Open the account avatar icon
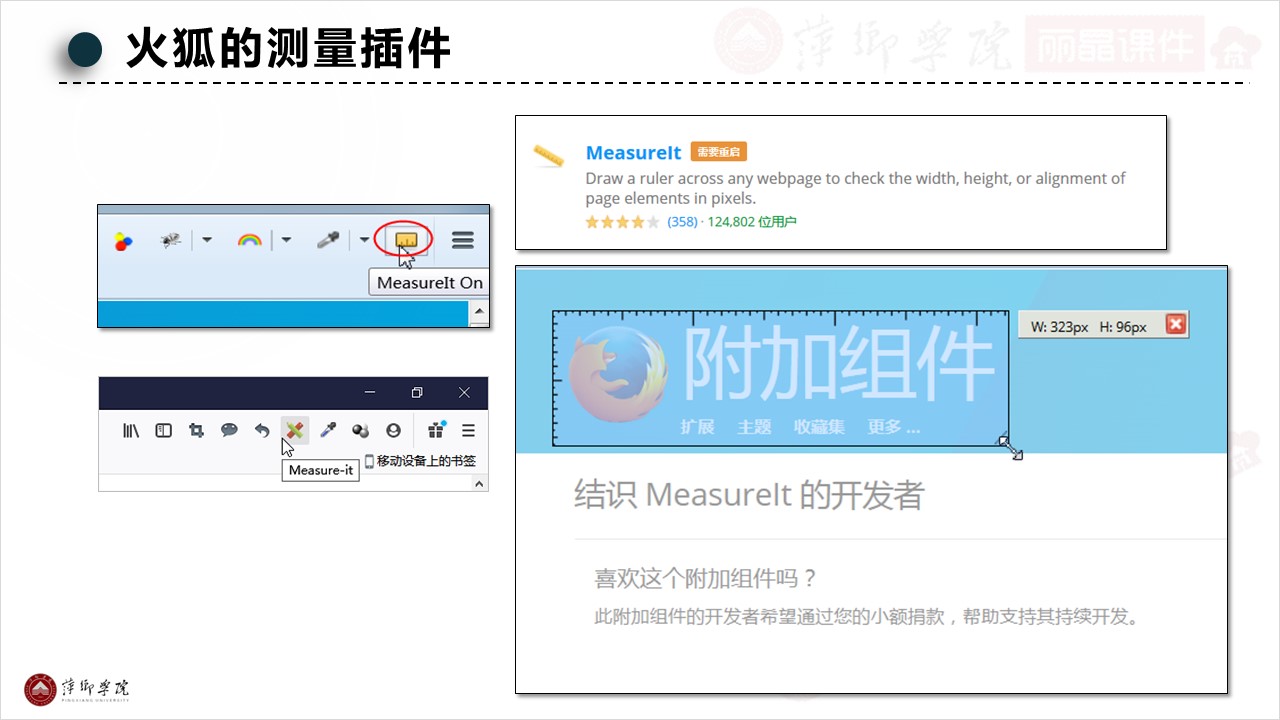This screenshot has width=1280, height=720. 393,430
